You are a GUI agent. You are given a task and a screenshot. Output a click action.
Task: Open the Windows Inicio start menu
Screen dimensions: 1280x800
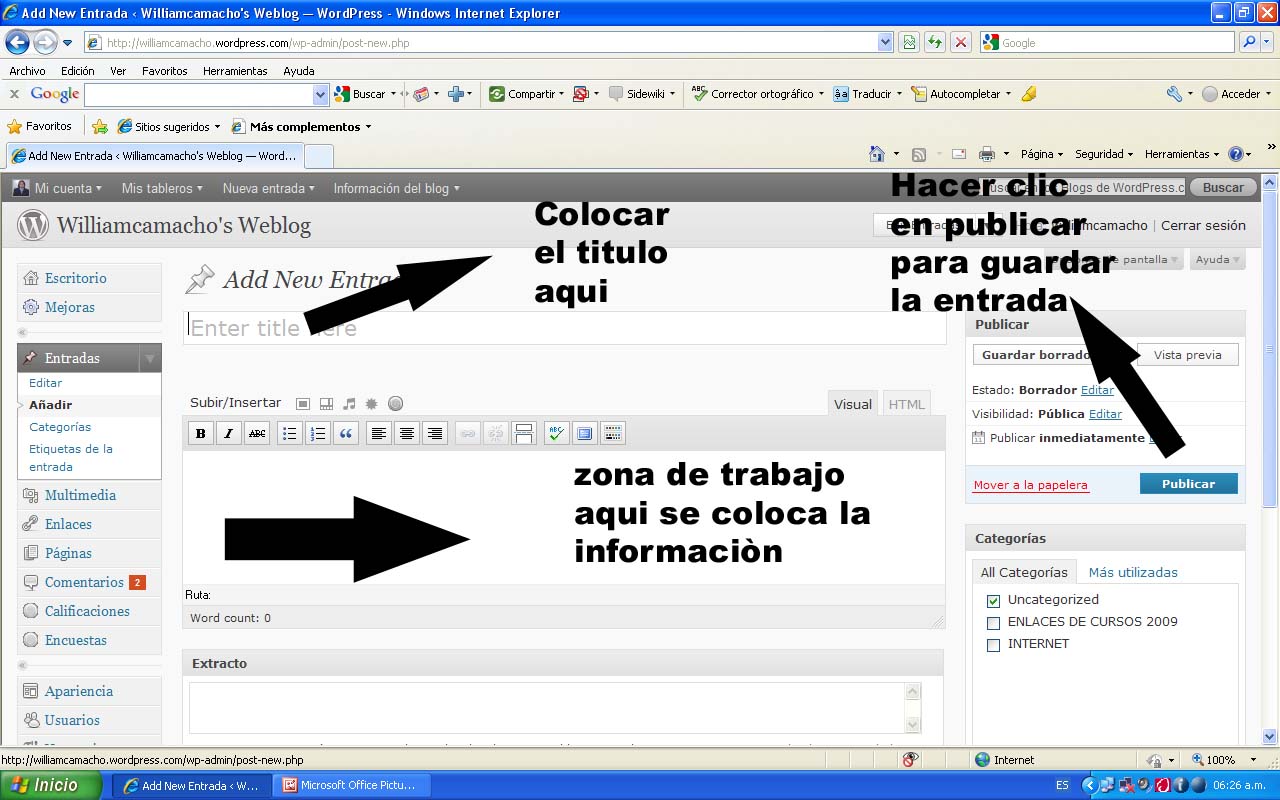[50, 785]
